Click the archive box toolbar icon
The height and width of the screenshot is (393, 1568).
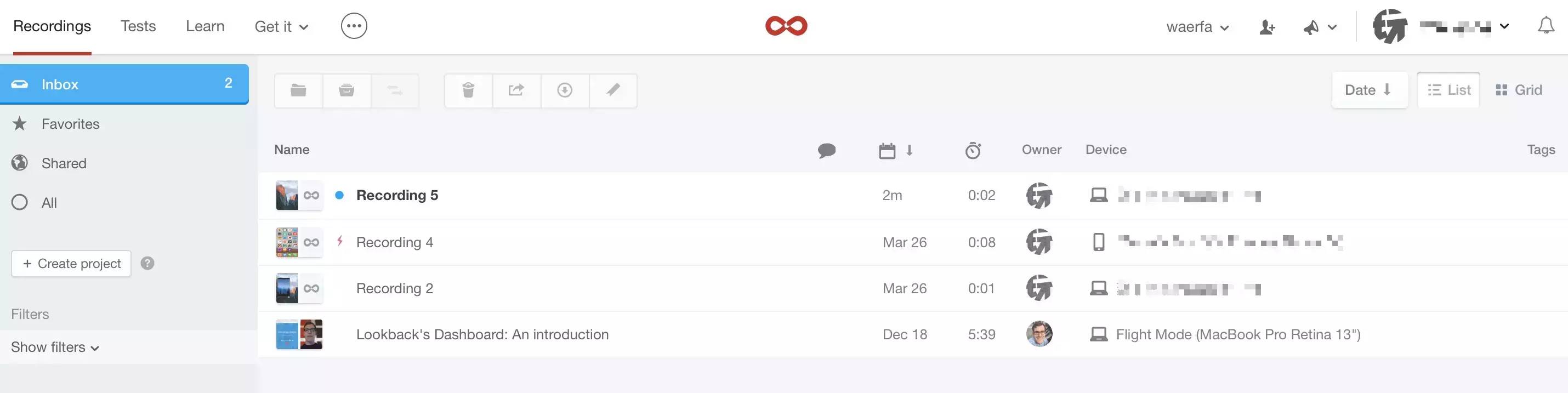[347, 90]
